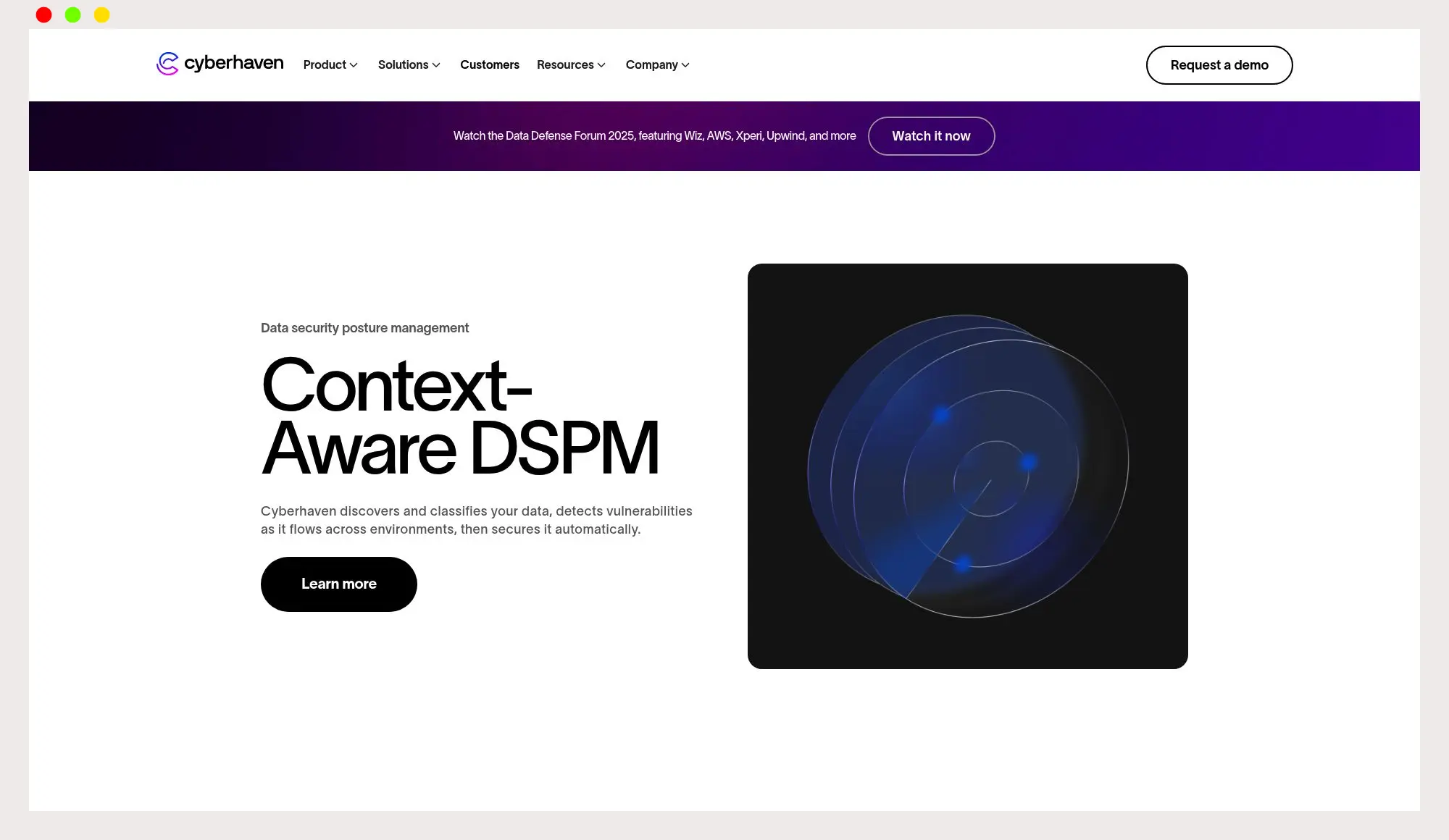
Task: Click the green window control dot
Action: click(73, 15)
